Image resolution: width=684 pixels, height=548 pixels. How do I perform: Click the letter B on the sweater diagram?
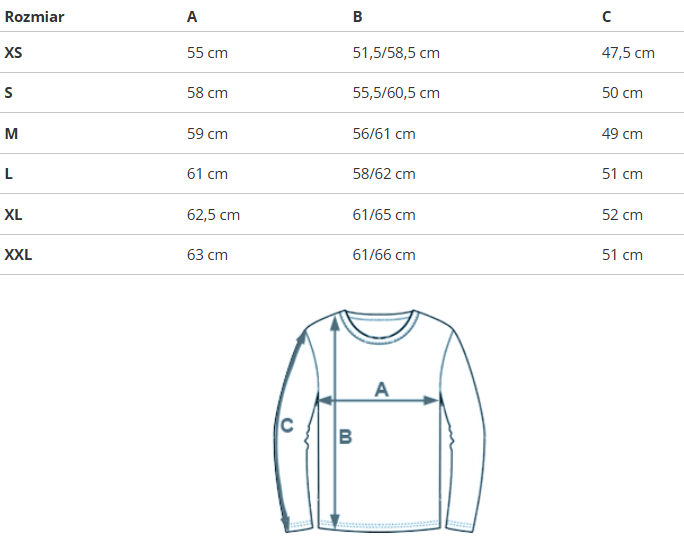[x=345, y=437]
